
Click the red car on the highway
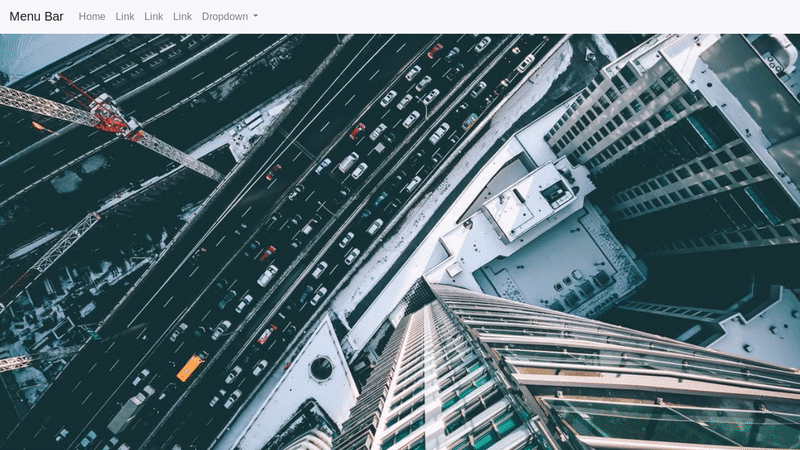pos(357,130)
